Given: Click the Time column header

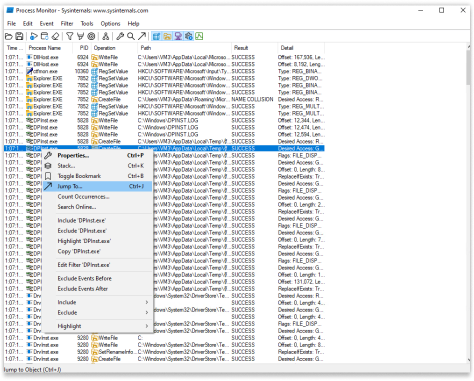Looking at the screenshot, I should [15, 48].
